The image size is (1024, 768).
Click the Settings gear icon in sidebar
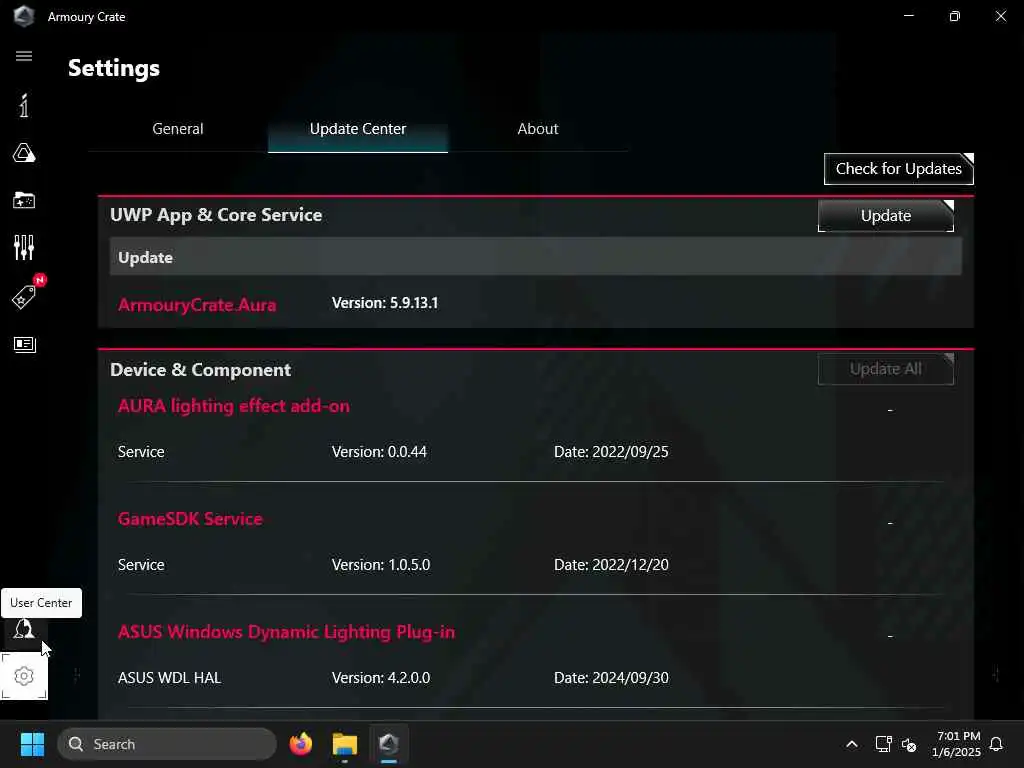pos(24,677)
